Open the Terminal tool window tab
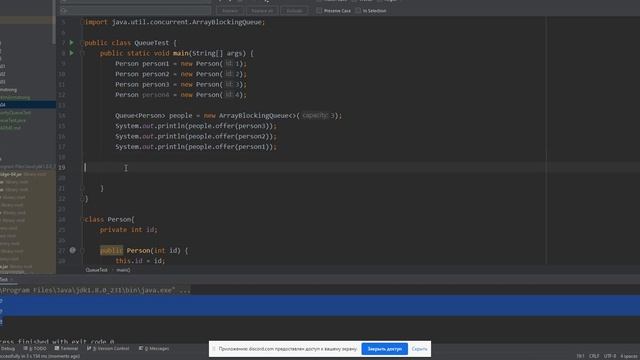Viewport: 640px width, 360px height. (x=66, y=349)
